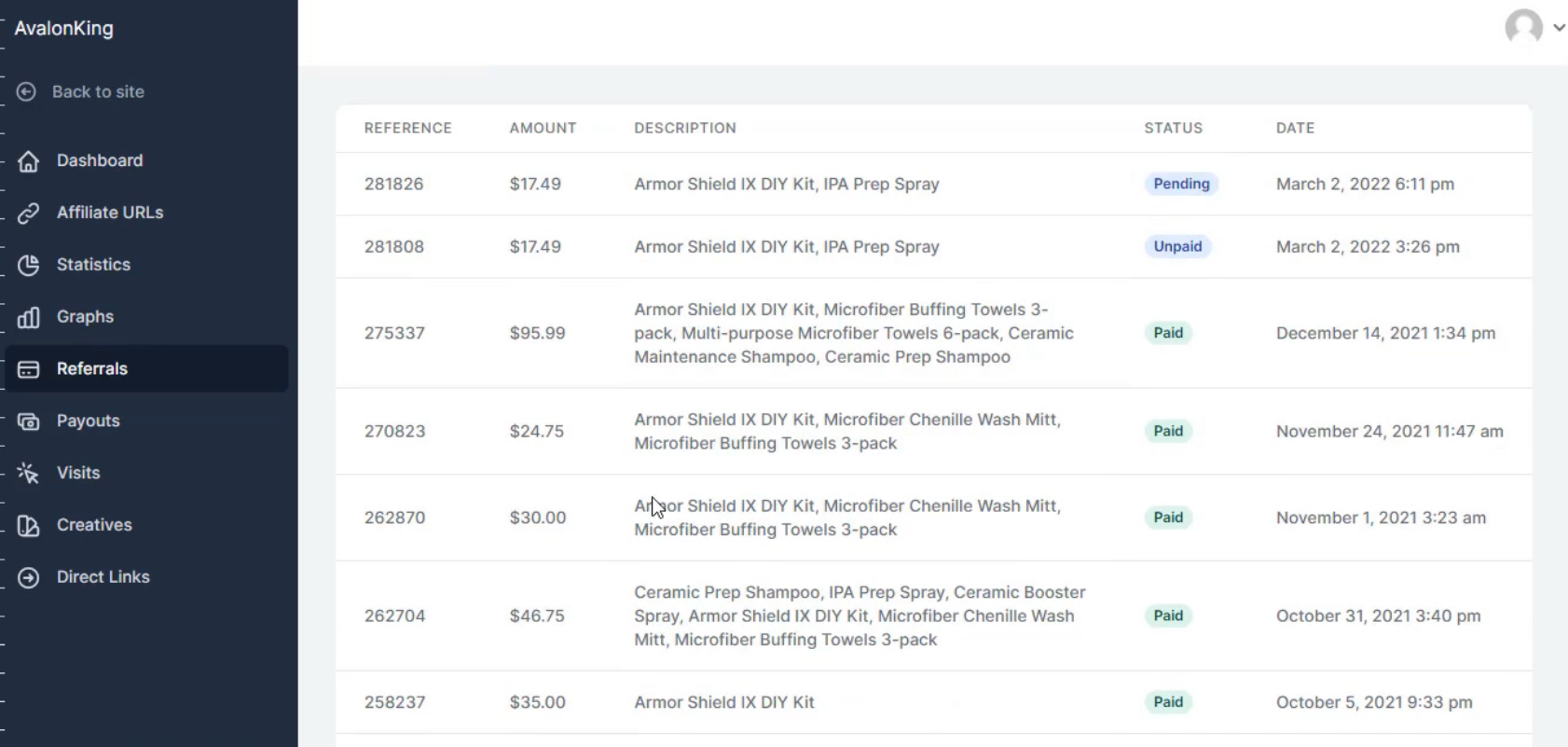The width and height of the screenshot is (1568, 747).
Task: Select the Referrals menu item
Action: click(146, 368)
